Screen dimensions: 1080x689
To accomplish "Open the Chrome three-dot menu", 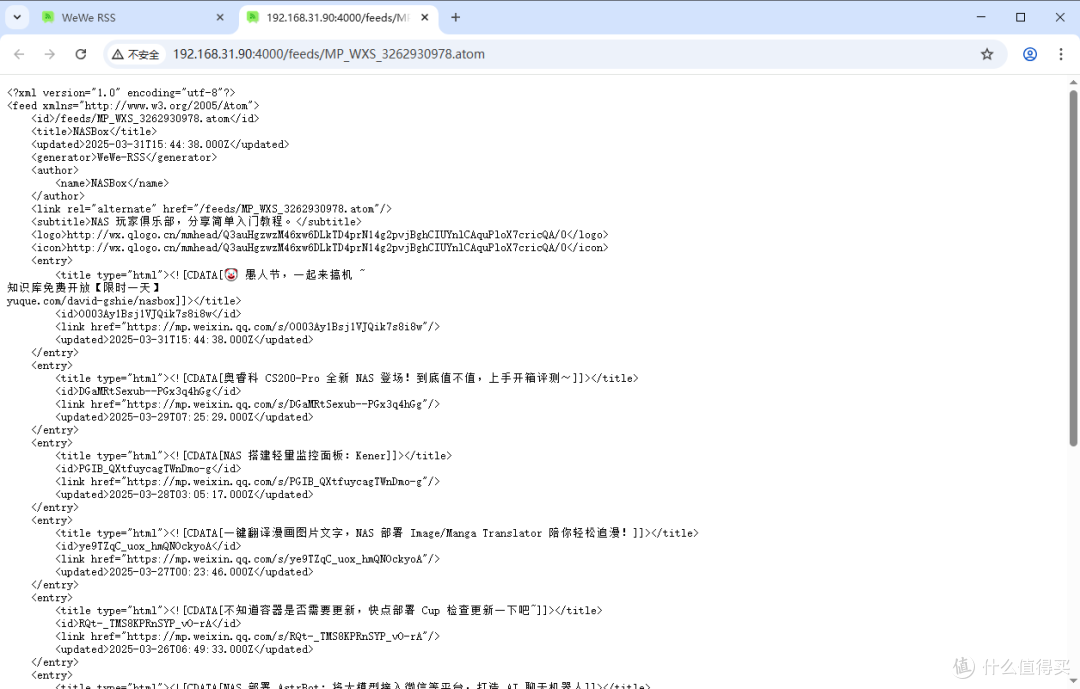I will pyautogui.click(x=1063, y=54).
